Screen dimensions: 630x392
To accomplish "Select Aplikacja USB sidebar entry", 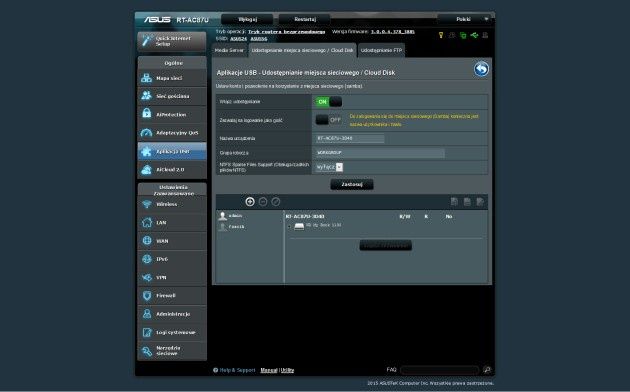I will 172,151.
